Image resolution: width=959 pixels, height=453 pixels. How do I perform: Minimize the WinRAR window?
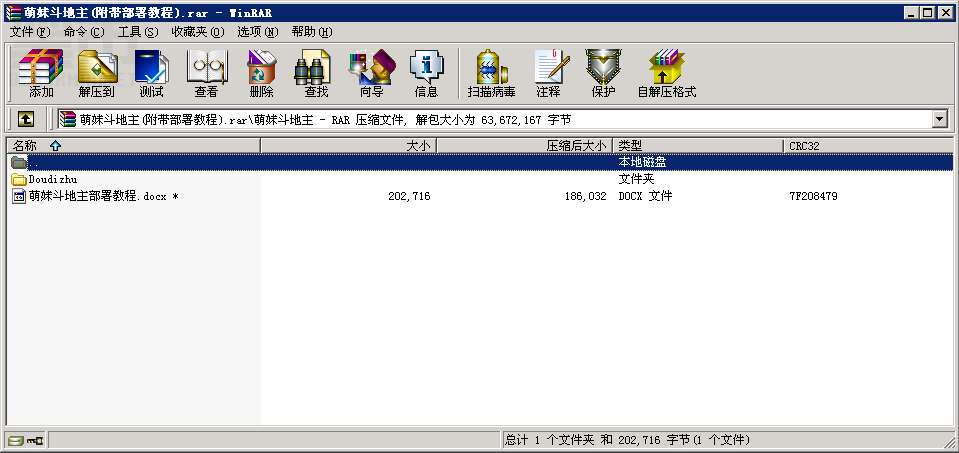(913, 12)
